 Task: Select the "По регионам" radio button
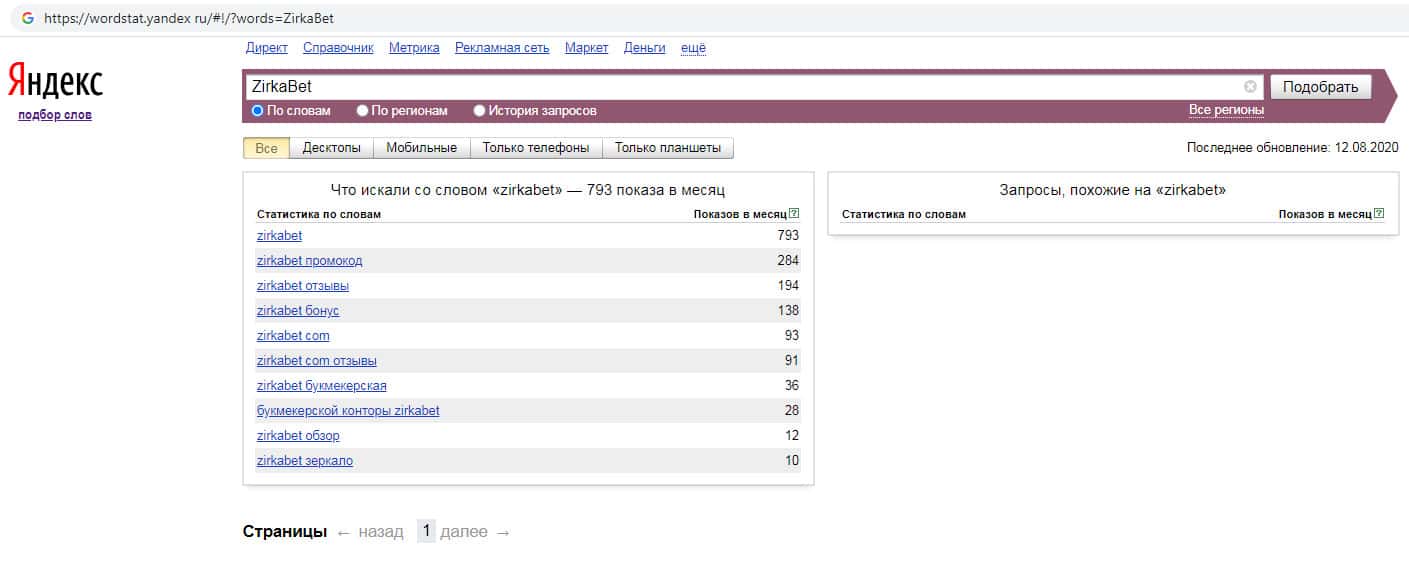pos(363,111)
